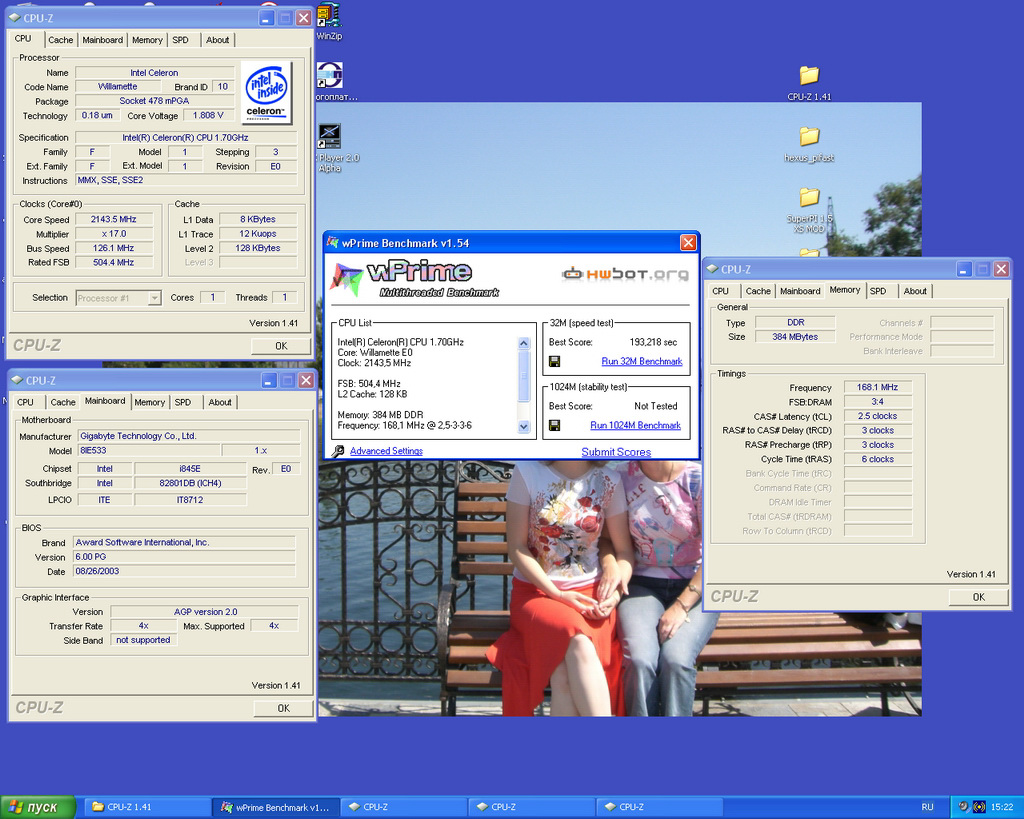This screenshot has height=819, width=1024.
Task: Click the Submit Scores link
Action: (616, 452)
